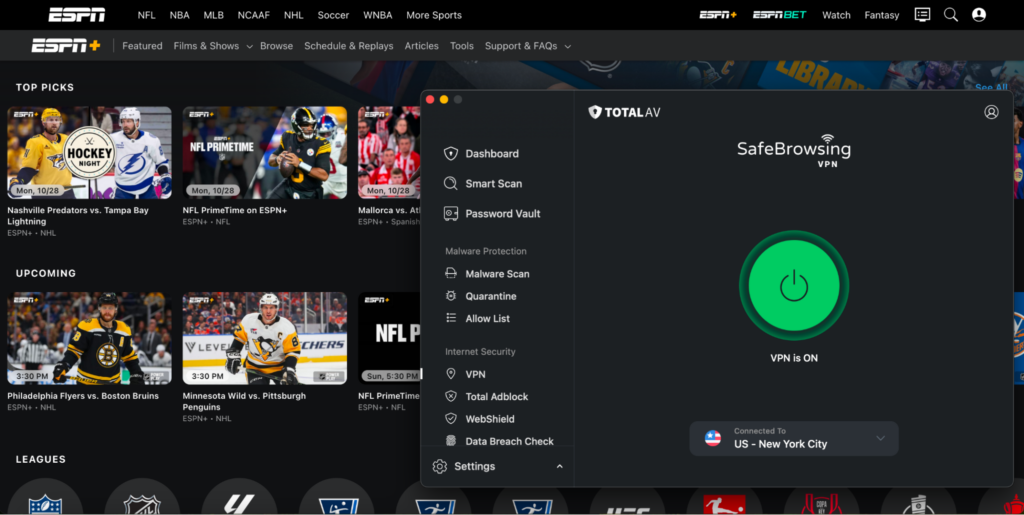Open the Data Breach Check fingerprint icon
Image resolution: width=1024 pixels, height=515 pixels.
(x=451, y=441)
